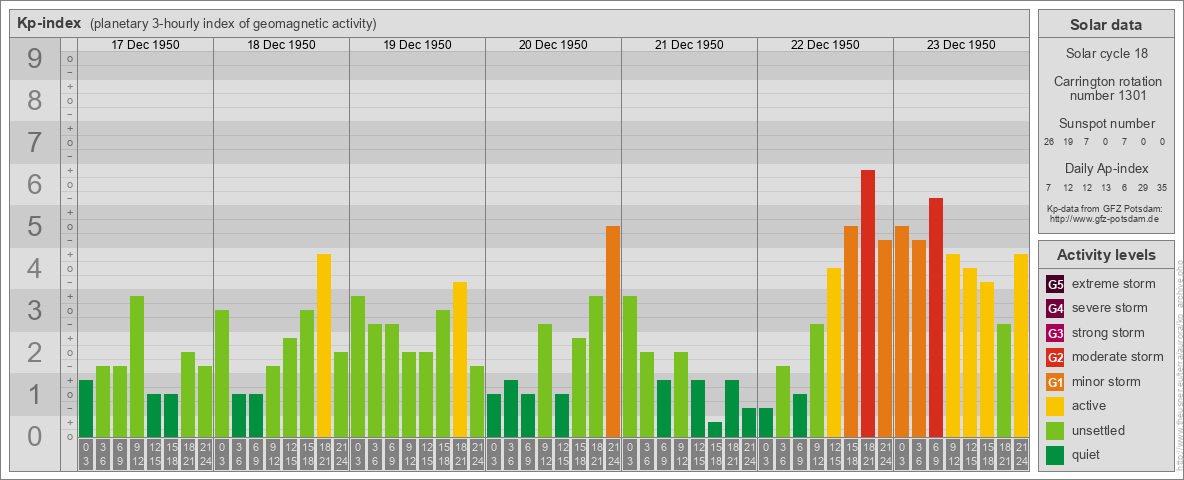Viewport: 1184px width, 480px height.
Task: Click the 'severe storm' legend label
Action: tap(1110, 308)
